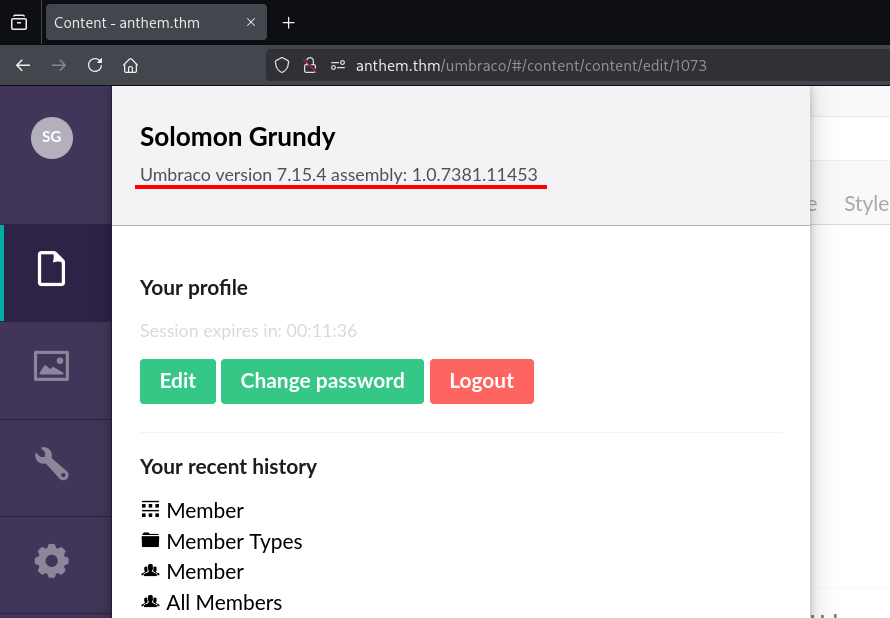Open All Members from recent history

pyautogui.click(x=224, y=602)
